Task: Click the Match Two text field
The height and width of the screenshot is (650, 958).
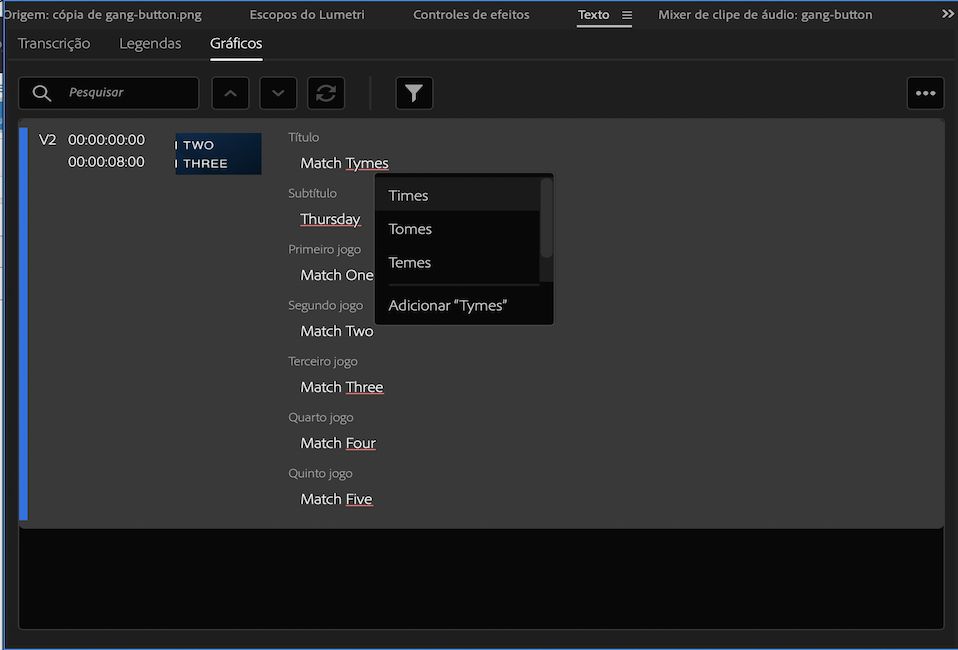Action: coord(337,331)
